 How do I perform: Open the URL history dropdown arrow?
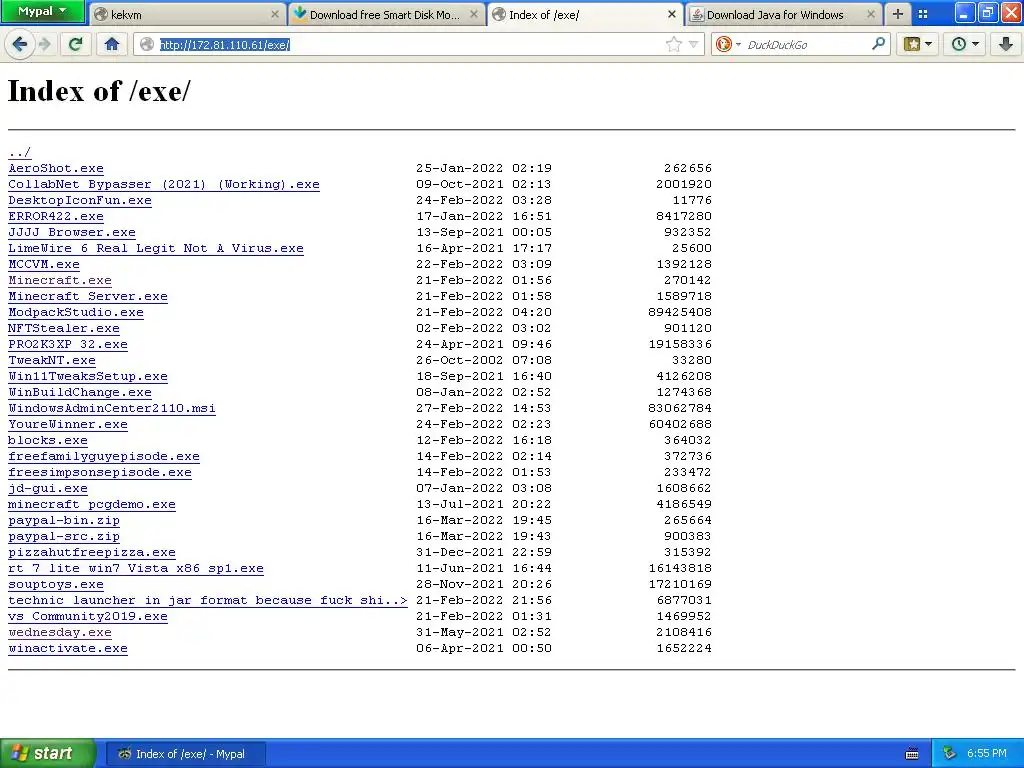click(x=694, y=44)
